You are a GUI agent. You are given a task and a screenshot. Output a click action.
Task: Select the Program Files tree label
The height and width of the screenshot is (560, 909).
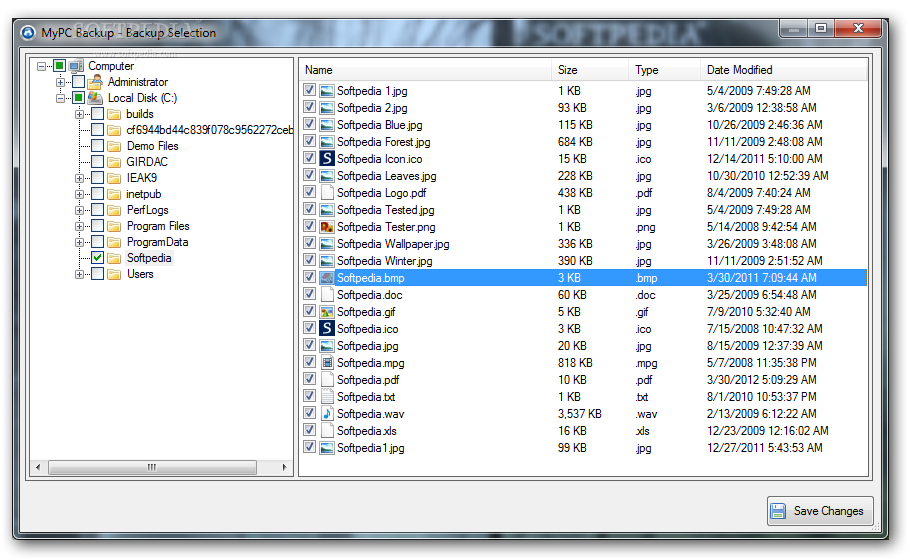[x=158, y=226]
